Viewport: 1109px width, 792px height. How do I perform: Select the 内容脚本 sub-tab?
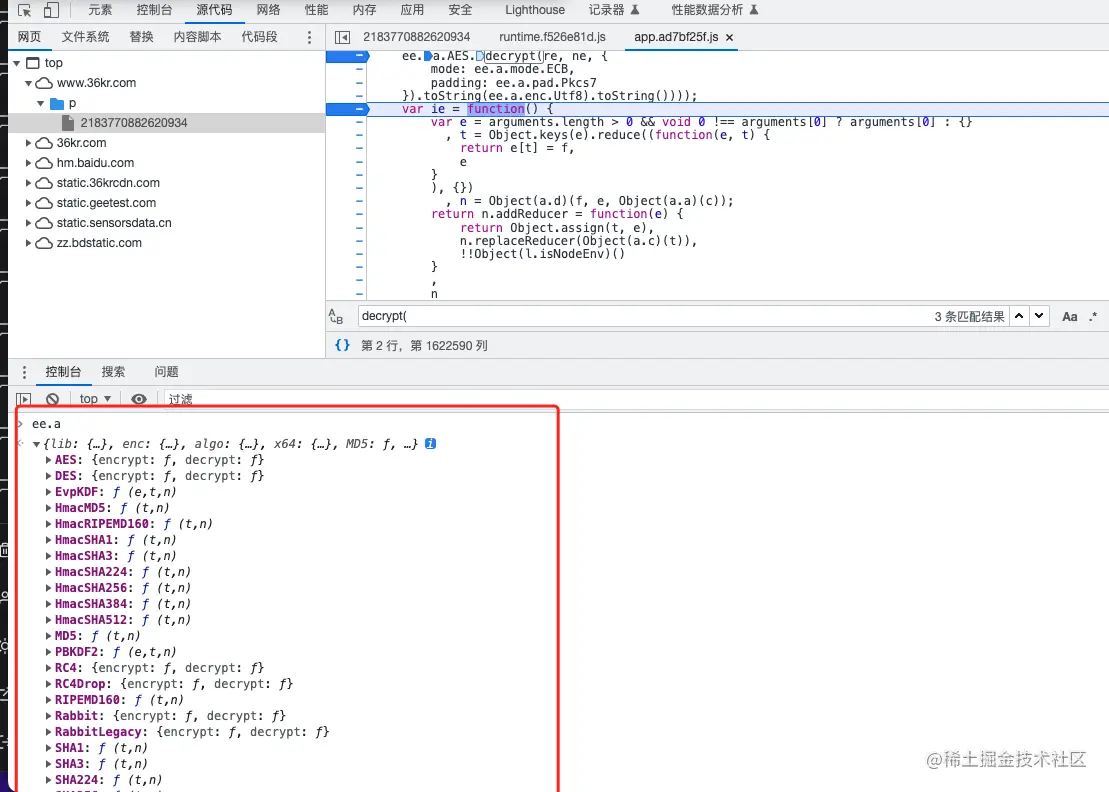point(197,37)
